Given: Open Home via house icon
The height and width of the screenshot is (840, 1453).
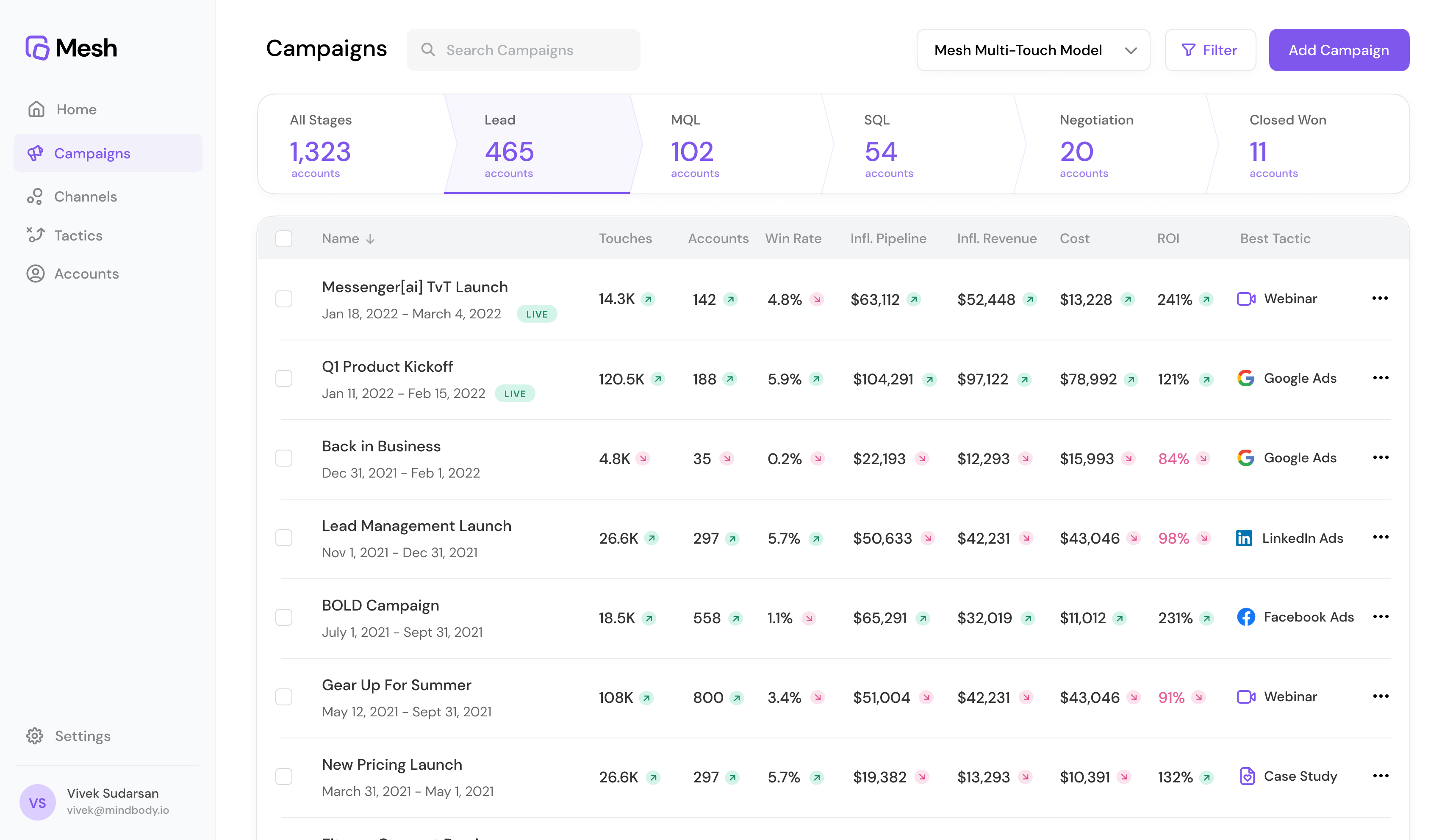Looking at the screenshot, I should [36, 110].
